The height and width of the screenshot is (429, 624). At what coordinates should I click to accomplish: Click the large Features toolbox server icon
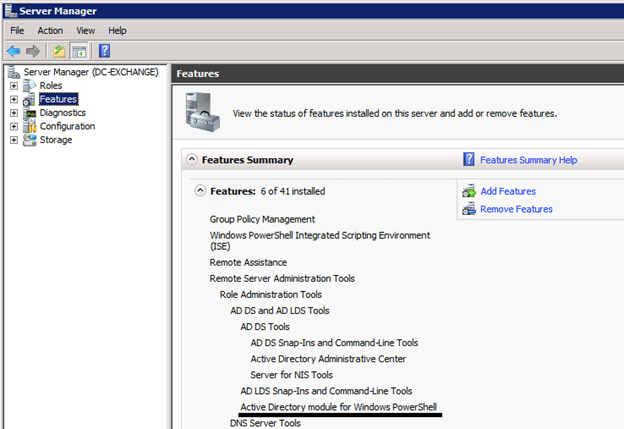pos(202,112)
